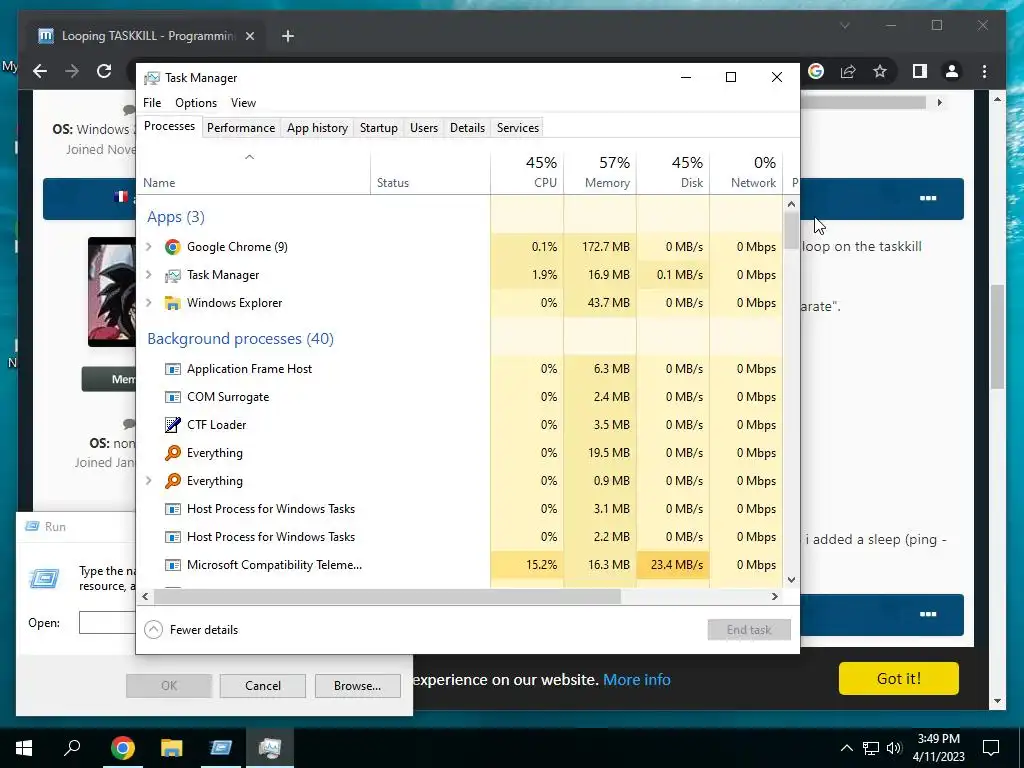Switch to the Services tab
Screen dimensions: 1024x768
[x=518, y=128]
